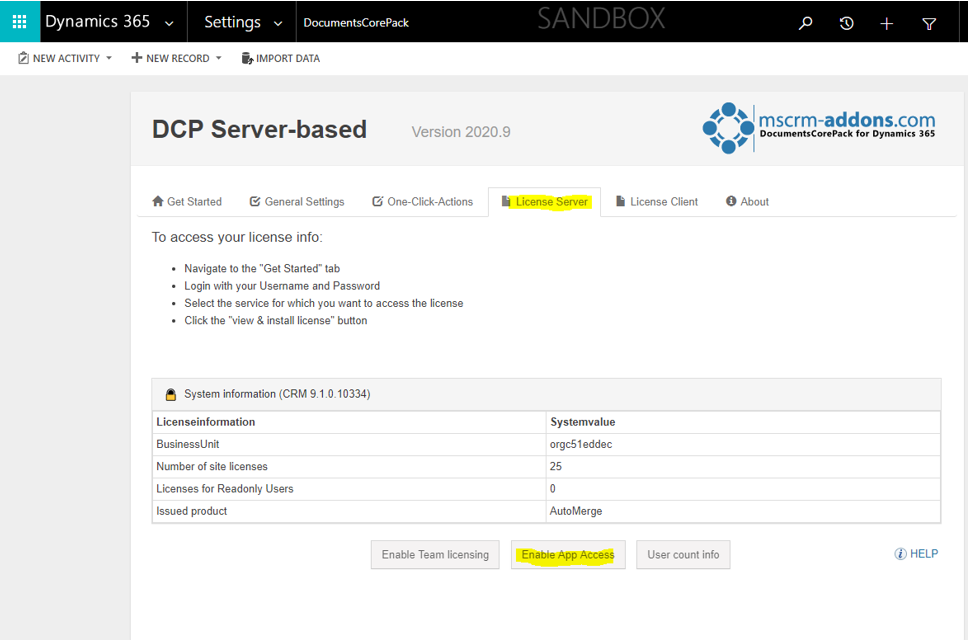
Task: Open the advanced find funnel icon
Action: 928,24
